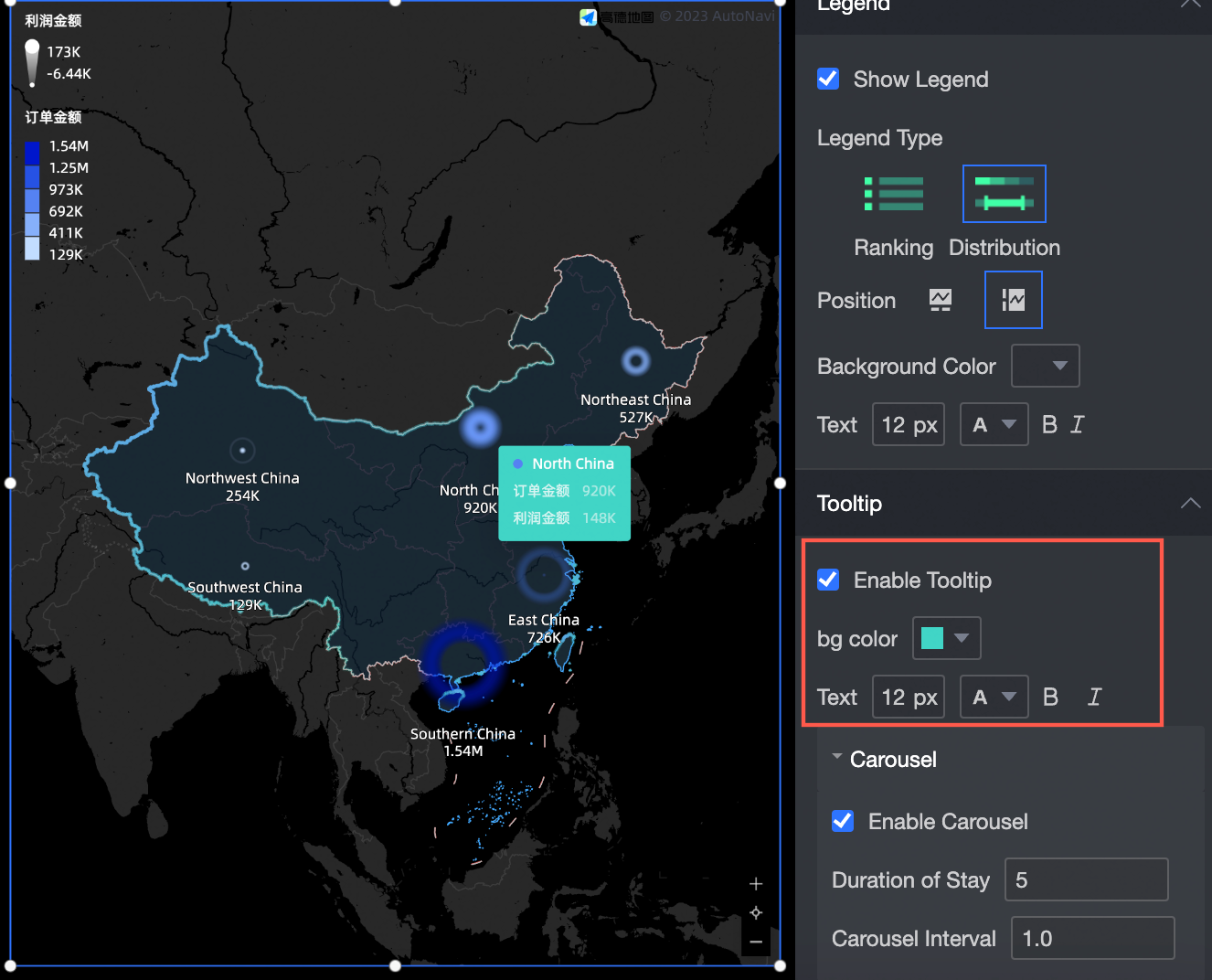The image size is (1212, 980).
Task: Disable the Enable Carousel checkbox
Action: pyautogui.click(x=842, y=821)
